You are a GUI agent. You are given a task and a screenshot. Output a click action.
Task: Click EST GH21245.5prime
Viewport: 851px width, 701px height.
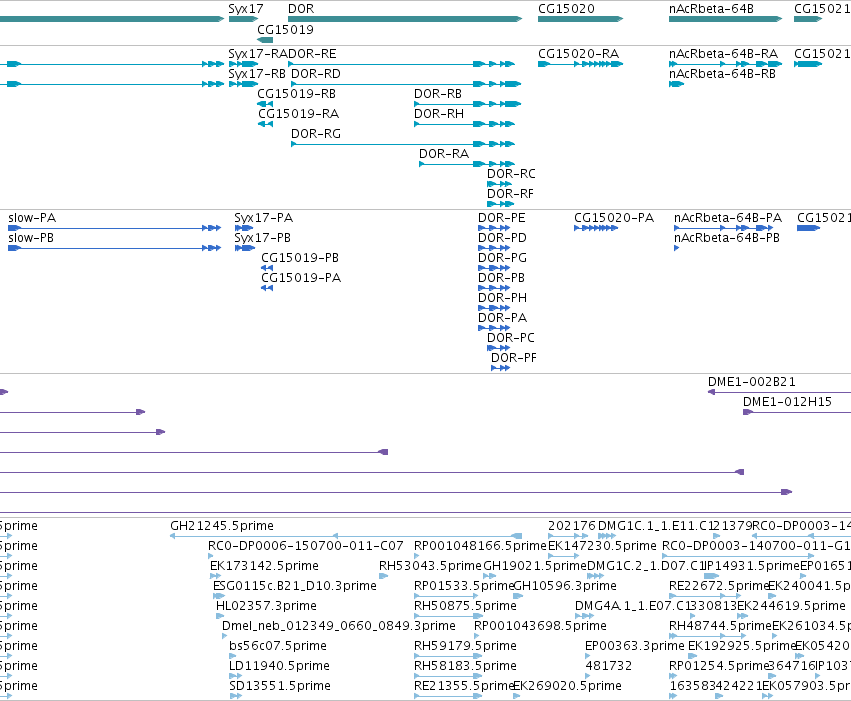tap(221, 526)
